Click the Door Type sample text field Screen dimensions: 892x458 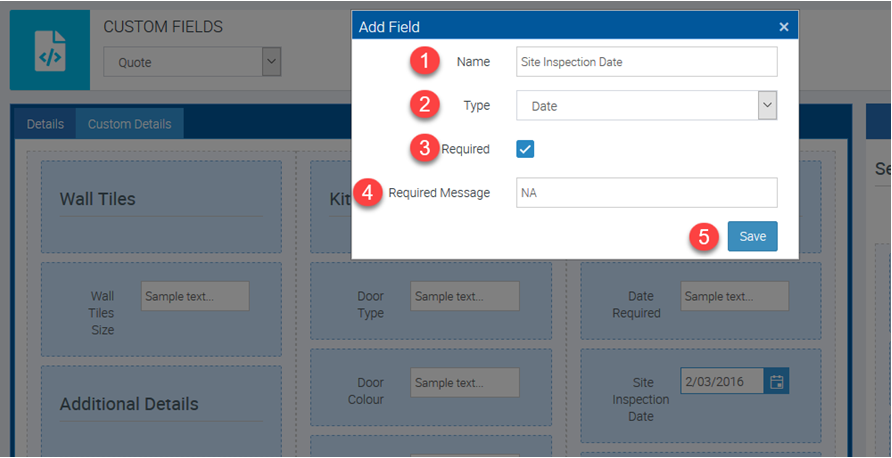tap(464, 296)
